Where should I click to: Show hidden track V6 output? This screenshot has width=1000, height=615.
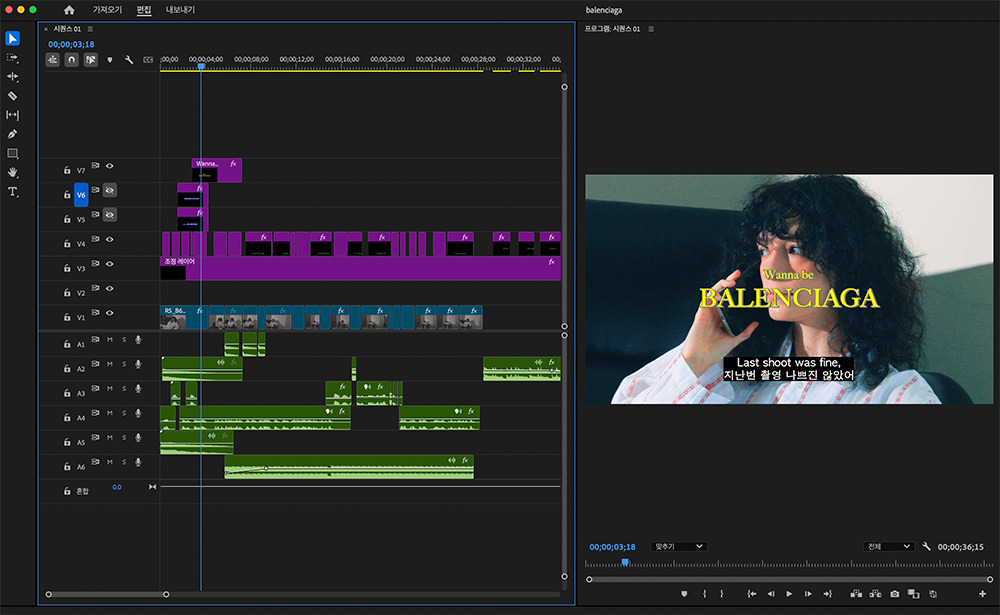[x=110, y=190]
